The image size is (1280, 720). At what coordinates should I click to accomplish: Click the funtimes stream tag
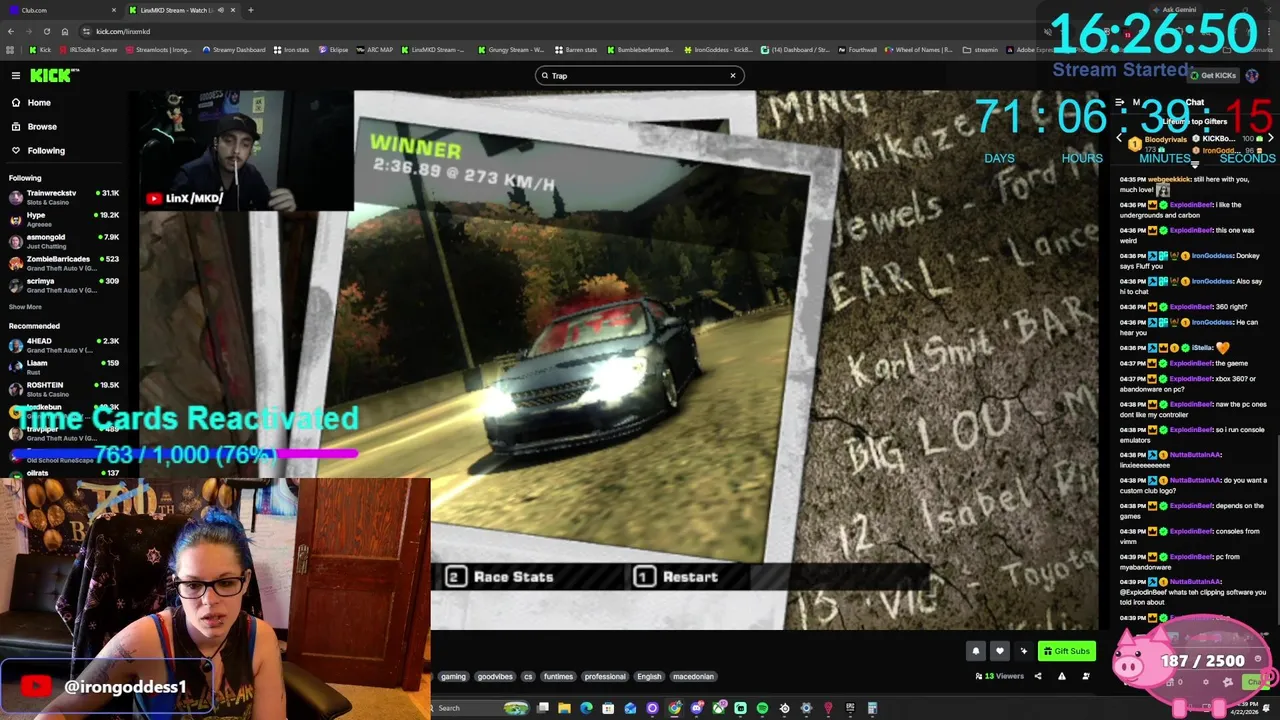point(558,676)
